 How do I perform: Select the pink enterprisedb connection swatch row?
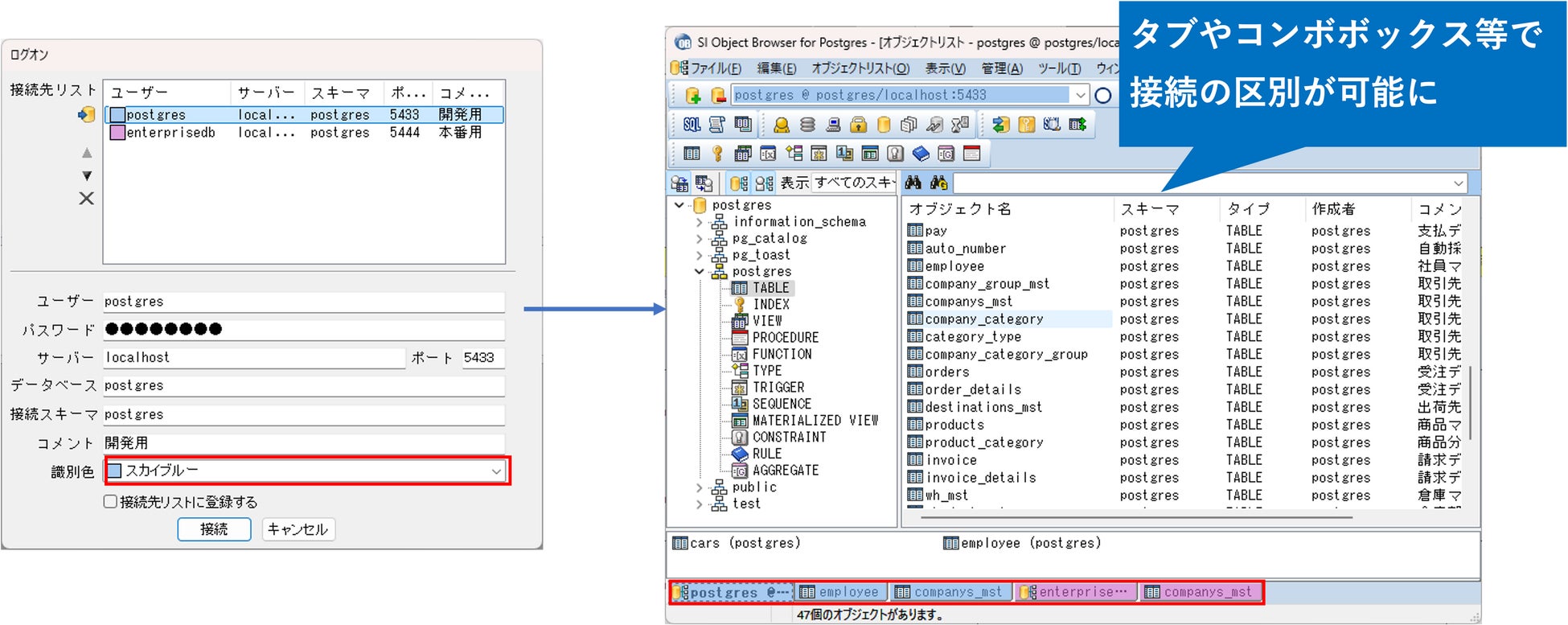[x=305, y=133]
